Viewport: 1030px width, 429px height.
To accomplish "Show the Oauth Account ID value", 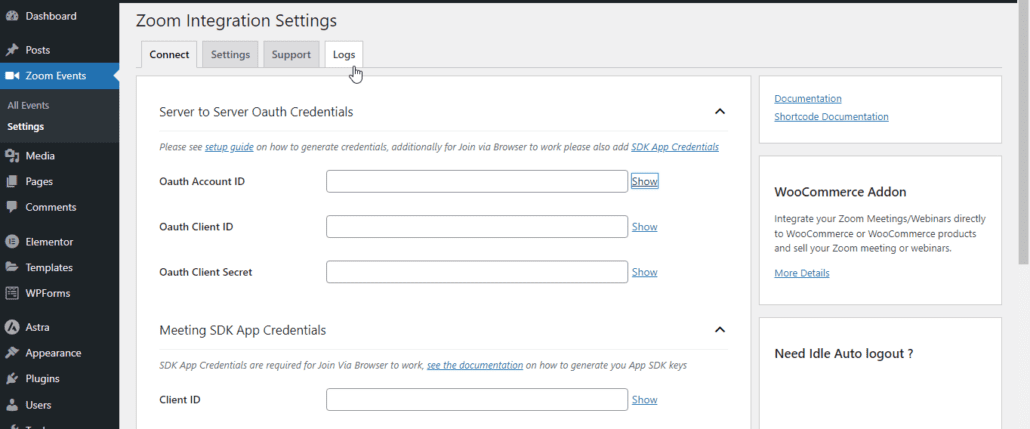I will [644, 181].
